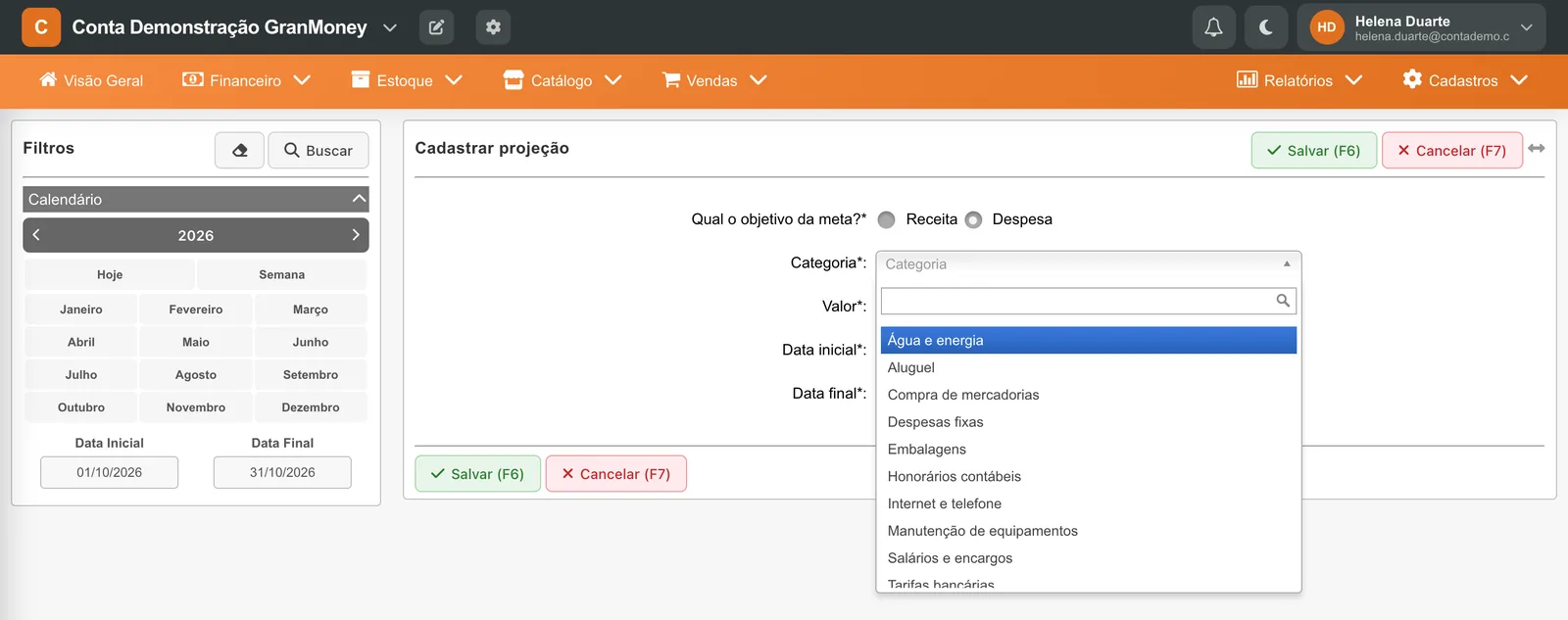Click bottom Salvar (F6) button
The image size is (1568, 620).
478,474
